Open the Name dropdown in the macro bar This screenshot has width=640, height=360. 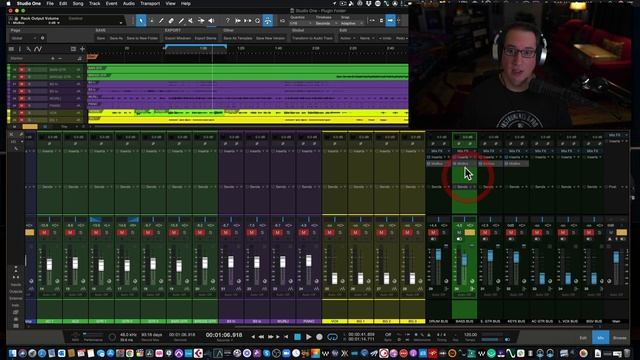tap(366, 38)
